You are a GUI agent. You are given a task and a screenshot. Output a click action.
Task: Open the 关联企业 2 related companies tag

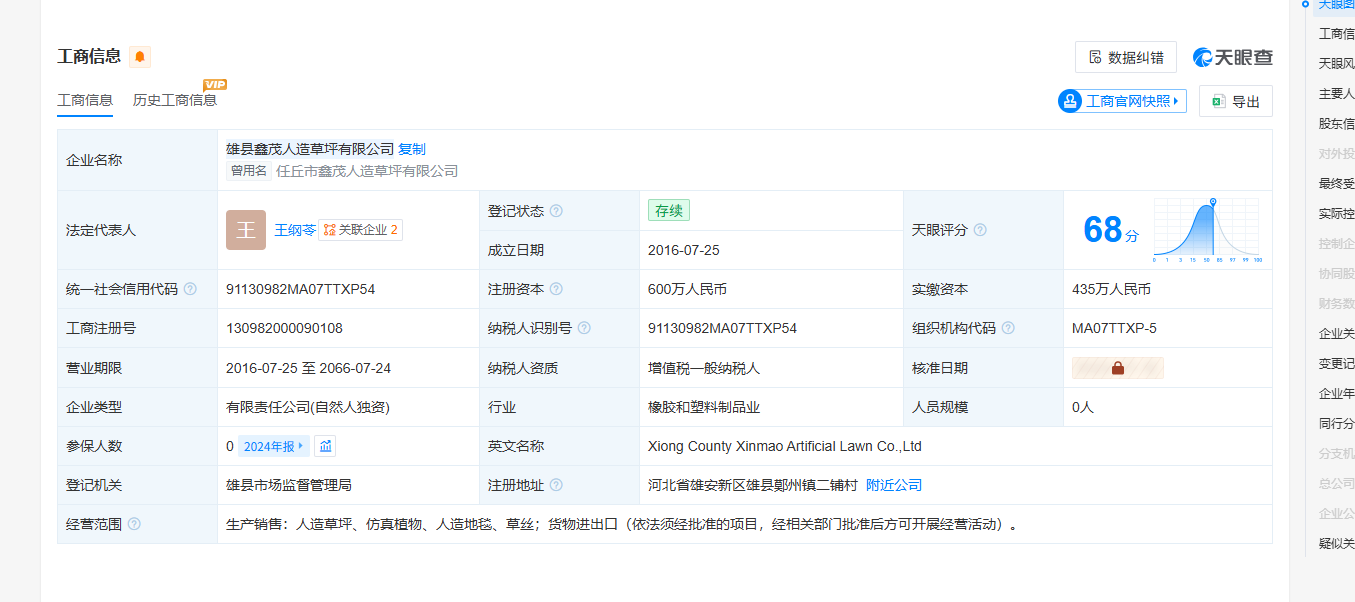[x=361, y=230]
